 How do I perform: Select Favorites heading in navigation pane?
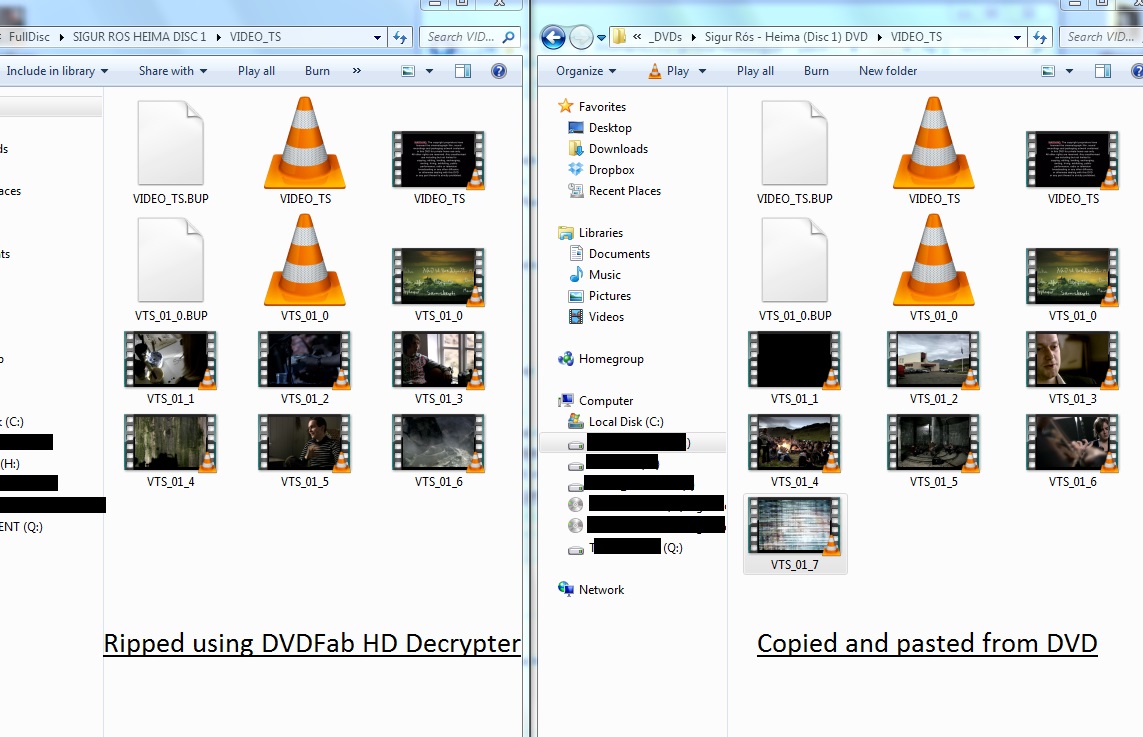(592, 106)
